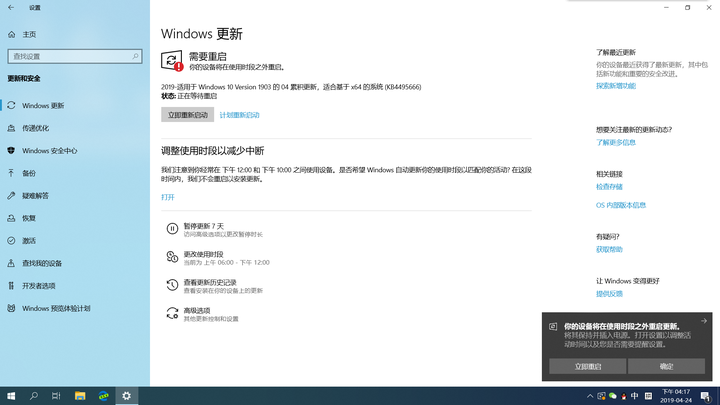Open Task View on the taskbar
The width and height of the screenshot is (720, 405).
pyautogui.click(x=56, y=396)
